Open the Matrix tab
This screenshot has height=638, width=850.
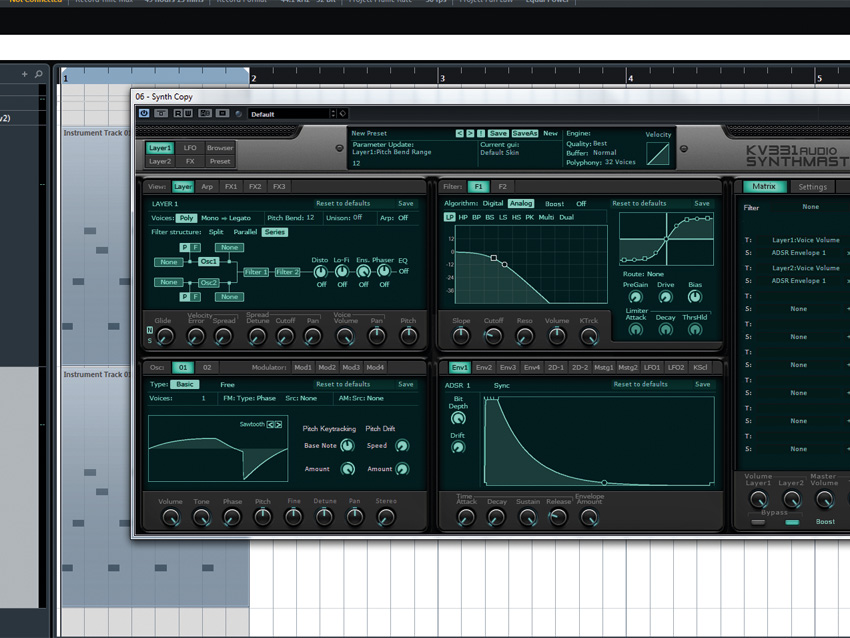click(x=764, y=186)
